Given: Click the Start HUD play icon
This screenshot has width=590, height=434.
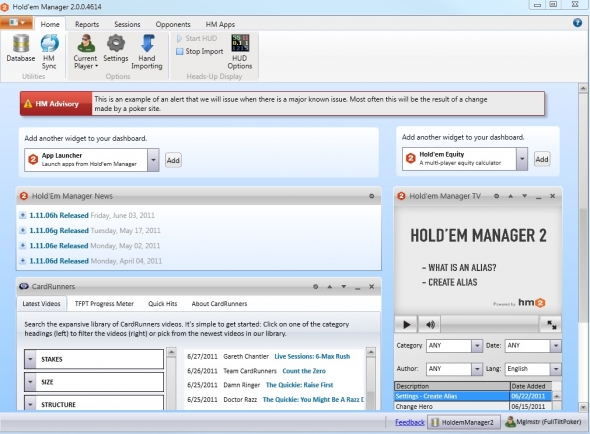Looking at the screenshot, I should click(179, 38).
